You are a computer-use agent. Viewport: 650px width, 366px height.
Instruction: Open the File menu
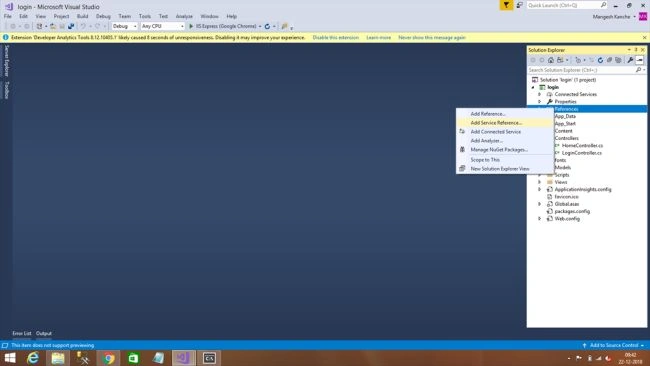click(8, 16)
